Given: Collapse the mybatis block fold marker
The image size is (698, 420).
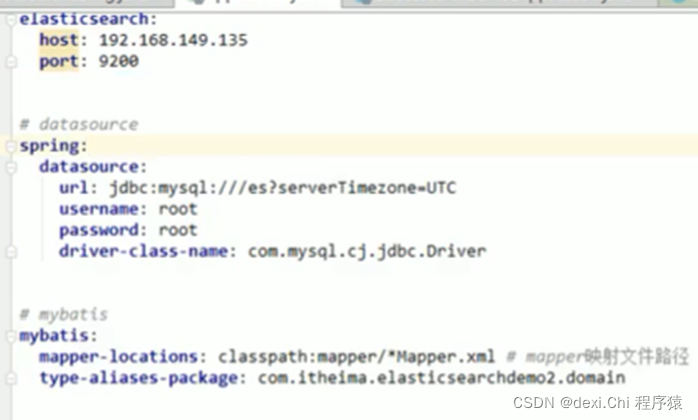Looking at the screenshot, I should pos(12,336).
